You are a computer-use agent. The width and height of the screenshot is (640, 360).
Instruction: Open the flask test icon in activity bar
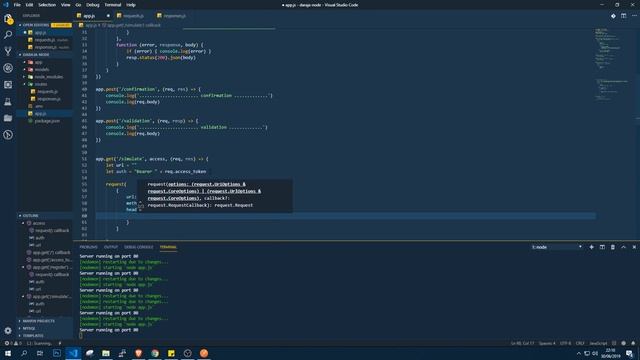[8, 102]
